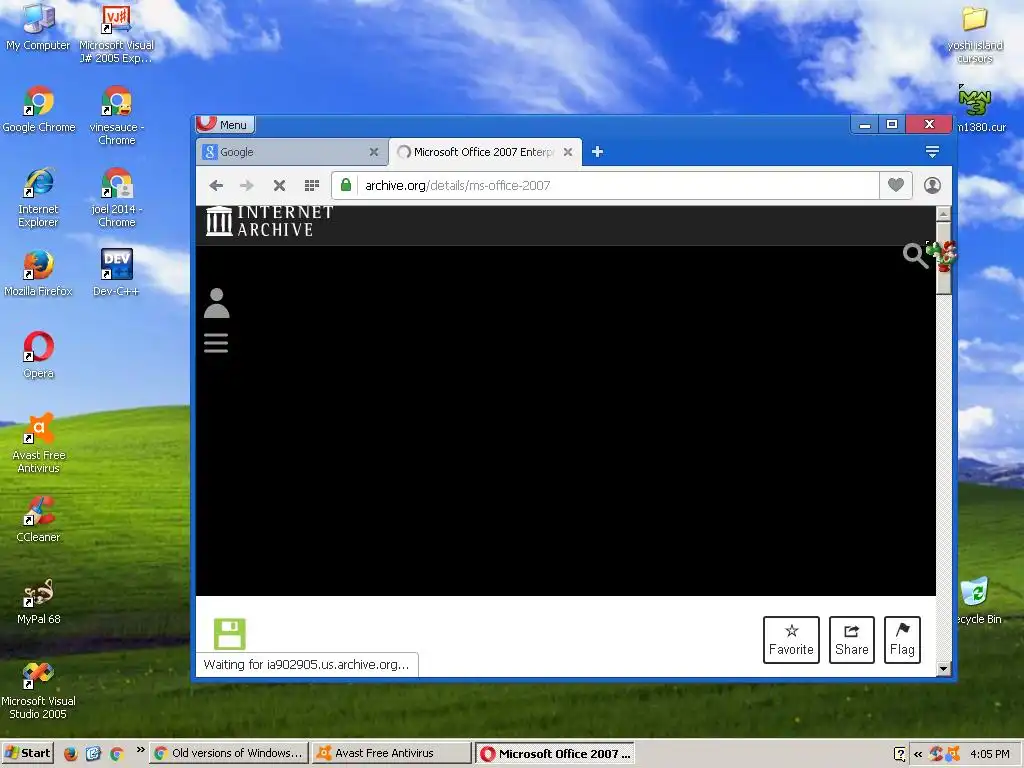Select the Mozilla Firefox desktop icon
This screenshot has height=768, width=1024.
pos(38,273)
